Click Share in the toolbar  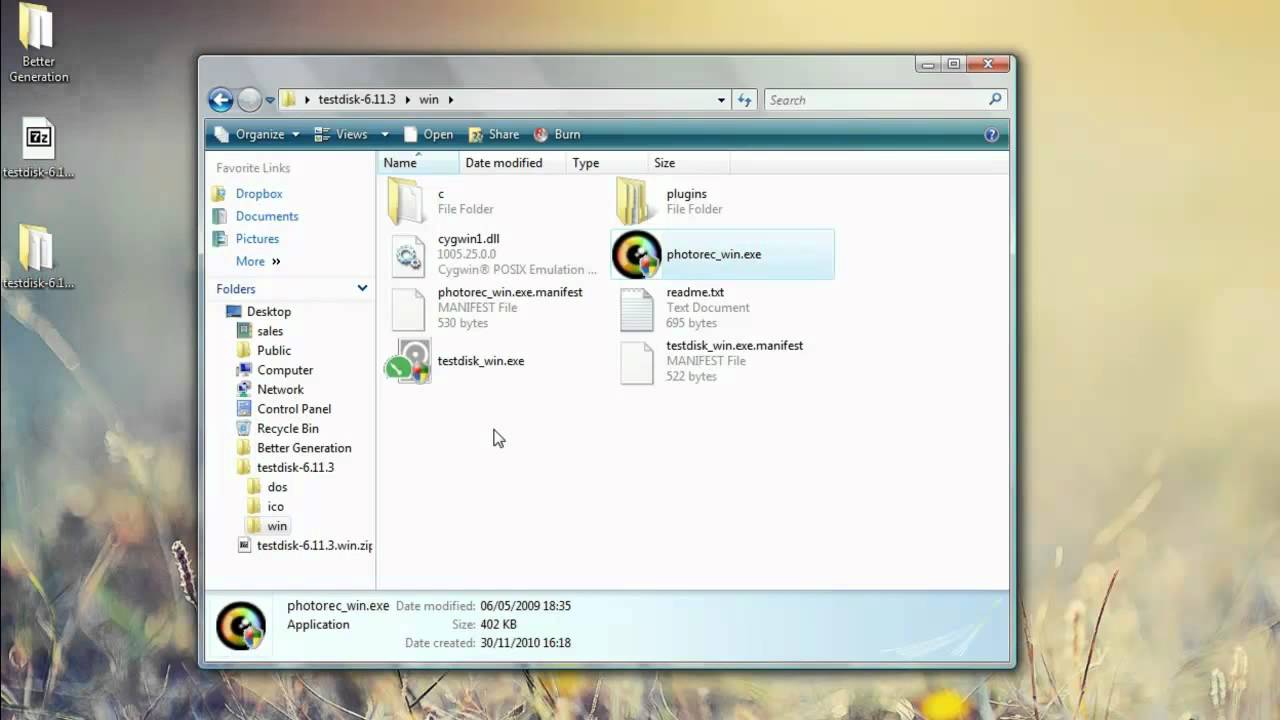point(494,134)
